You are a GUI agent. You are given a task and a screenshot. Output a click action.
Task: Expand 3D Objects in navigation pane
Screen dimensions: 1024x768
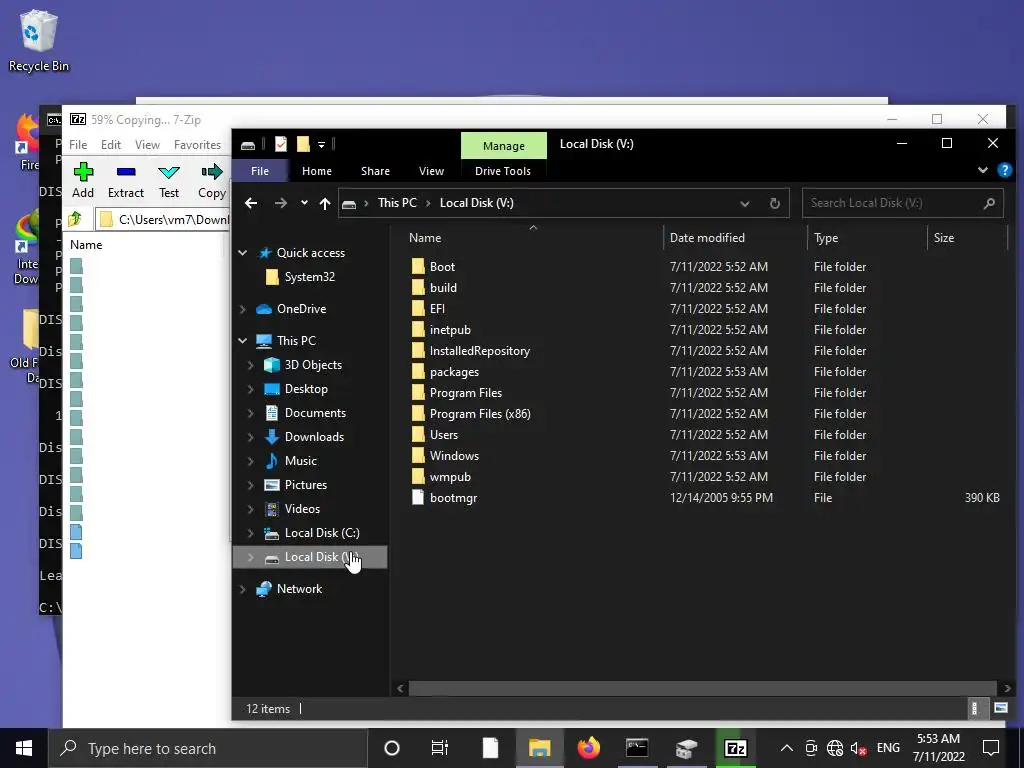click(251, 365)
